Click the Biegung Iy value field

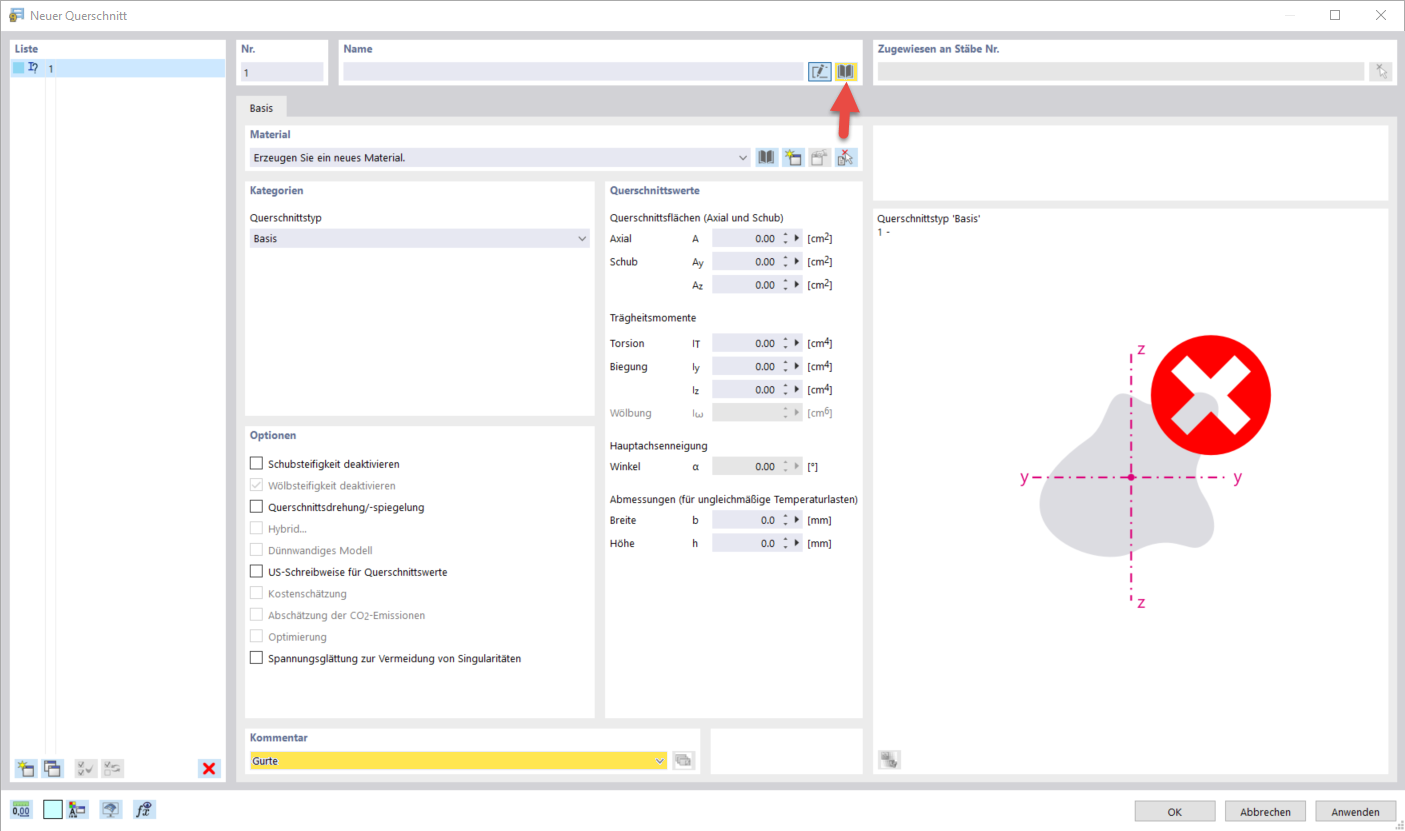[x=745, y=367]
